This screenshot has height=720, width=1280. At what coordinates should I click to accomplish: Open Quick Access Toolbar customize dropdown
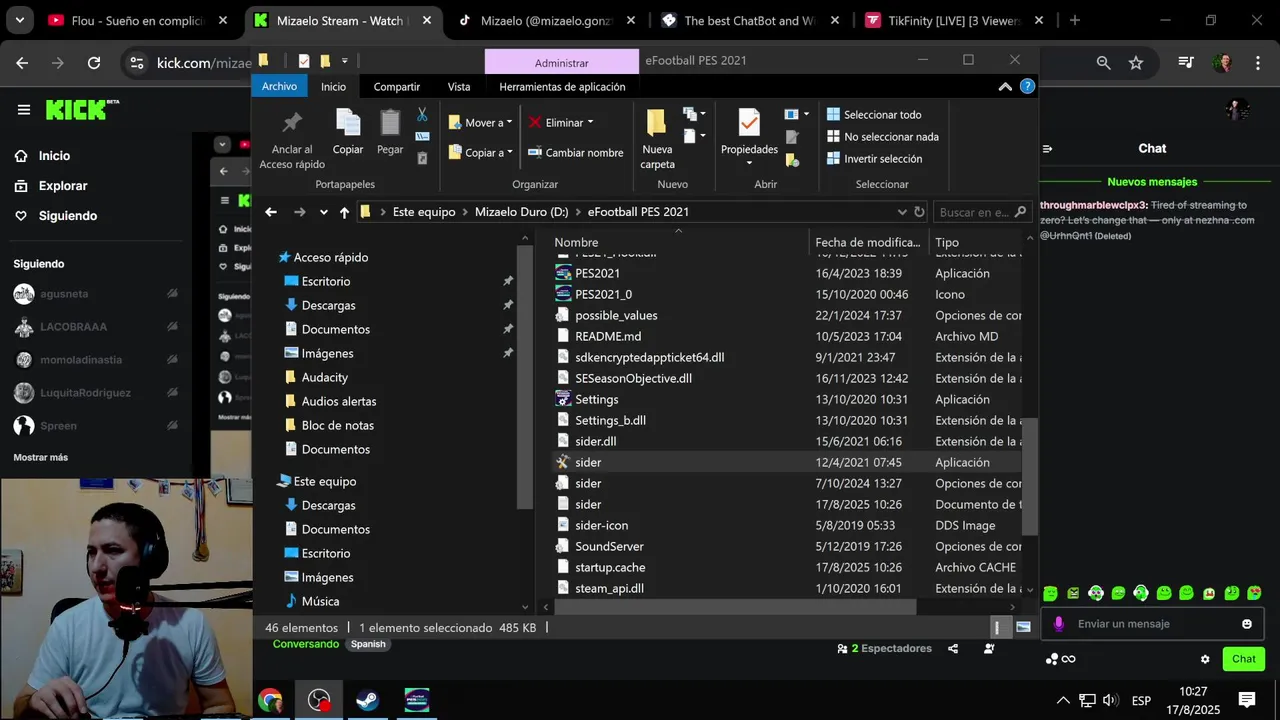pos(344,61)
